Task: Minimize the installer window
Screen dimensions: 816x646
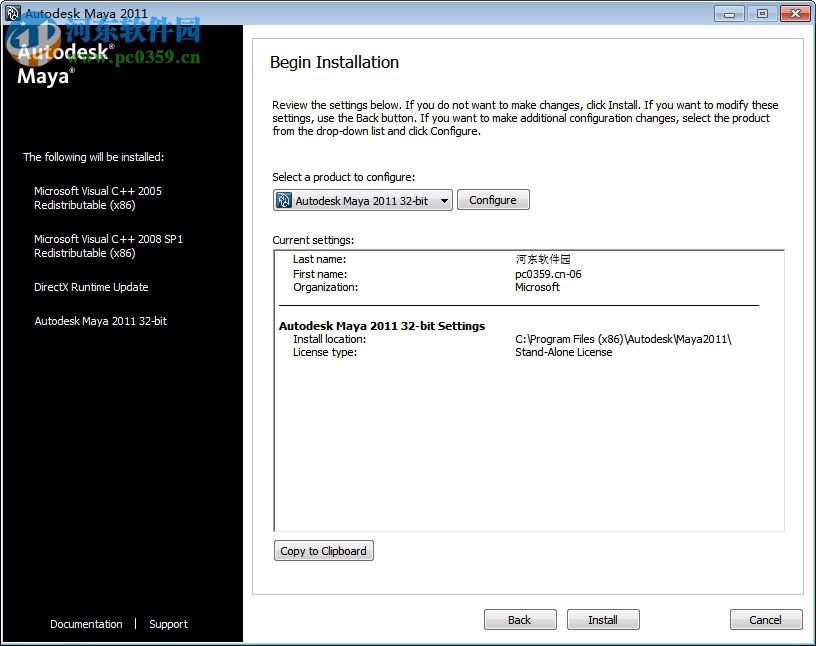Action: [730, 14]
